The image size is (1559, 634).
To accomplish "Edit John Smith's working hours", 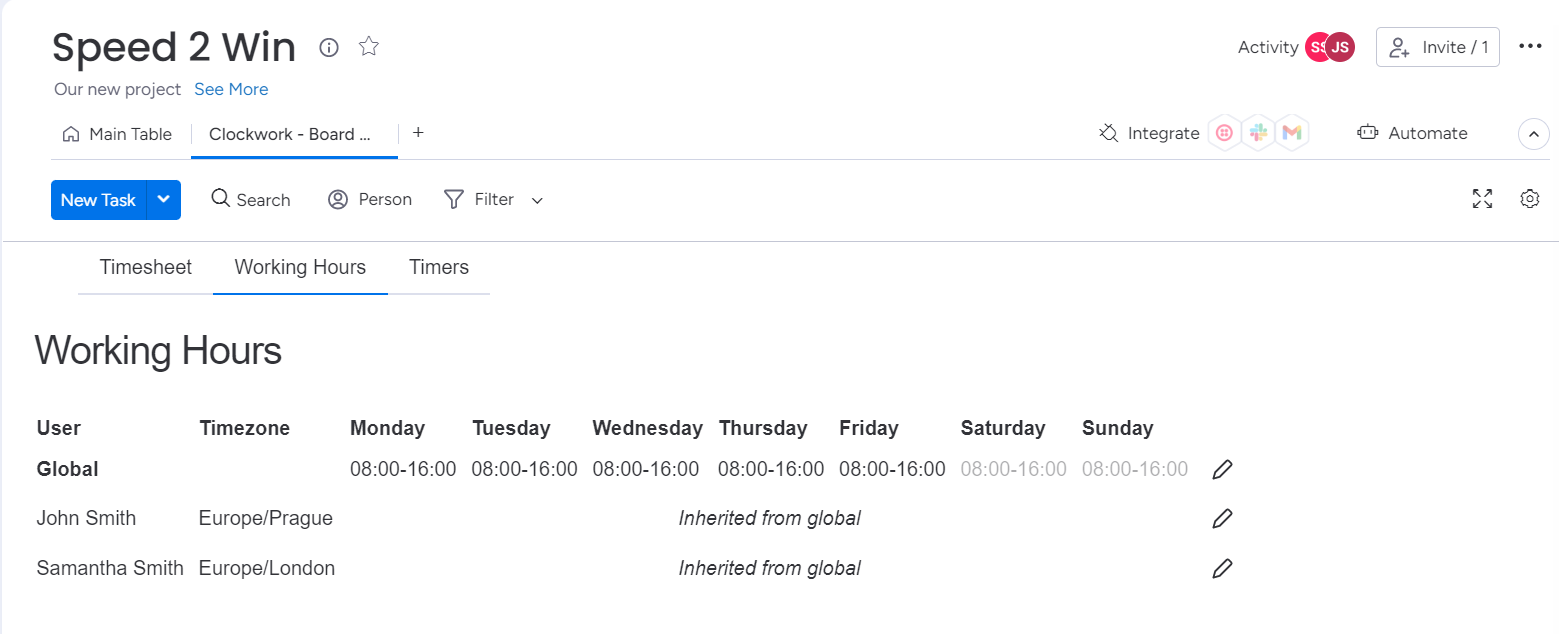I will click(x=1221, y=518).
